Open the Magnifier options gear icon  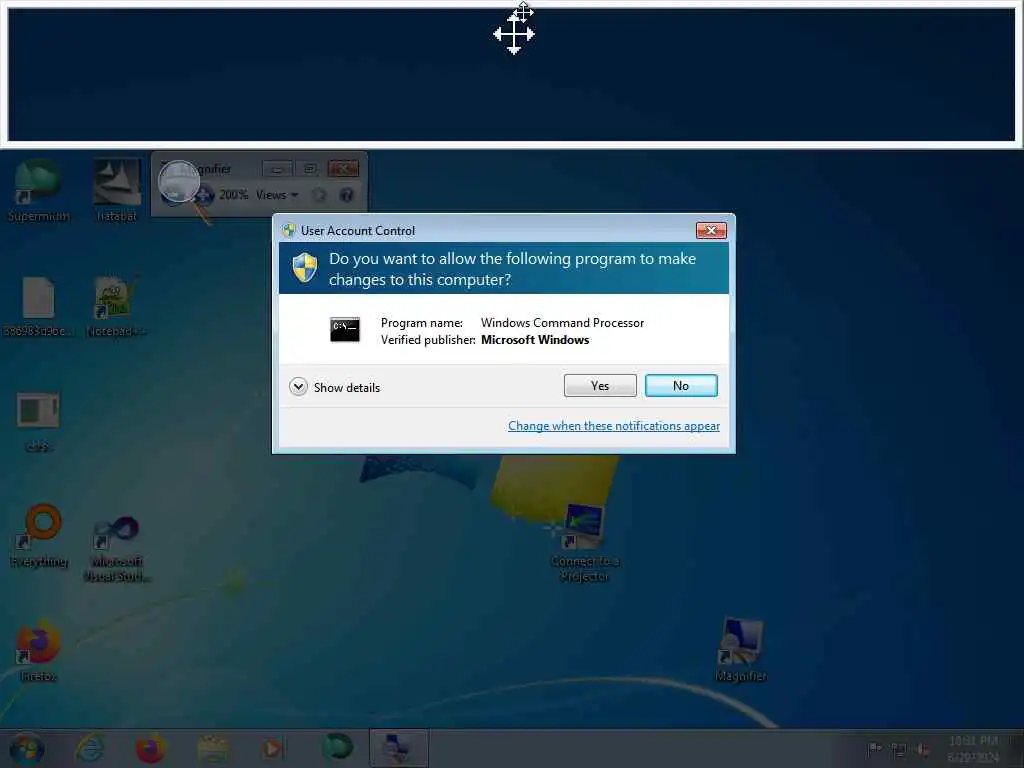pos(319,195)
